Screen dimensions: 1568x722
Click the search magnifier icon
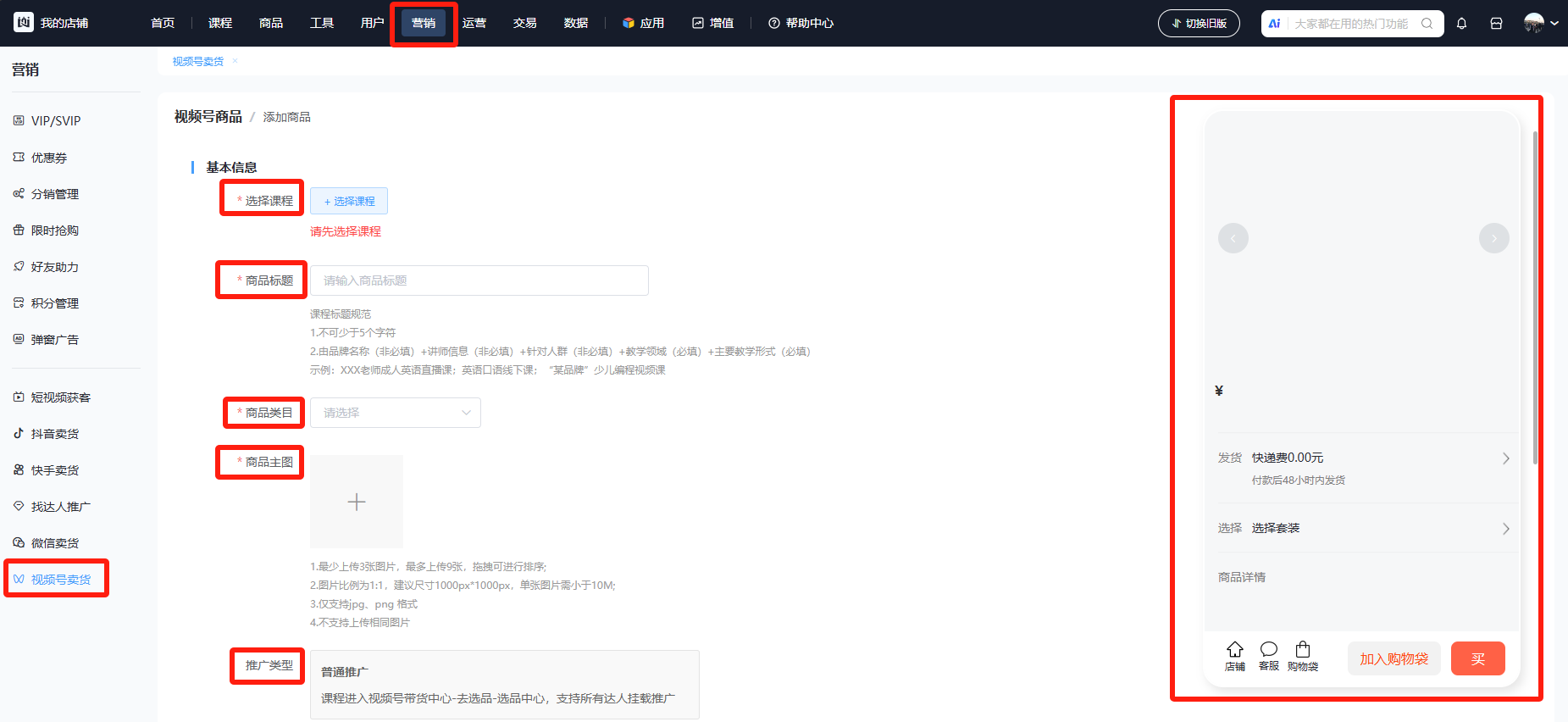tap(1427, 24)
